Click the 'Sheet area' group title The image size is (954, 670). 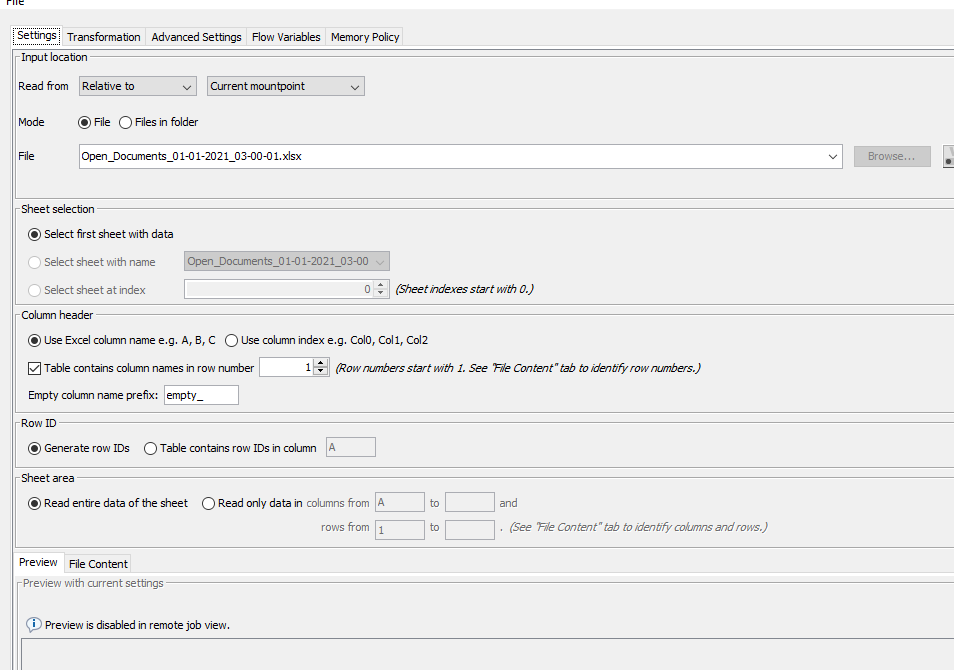click(47, 478)
